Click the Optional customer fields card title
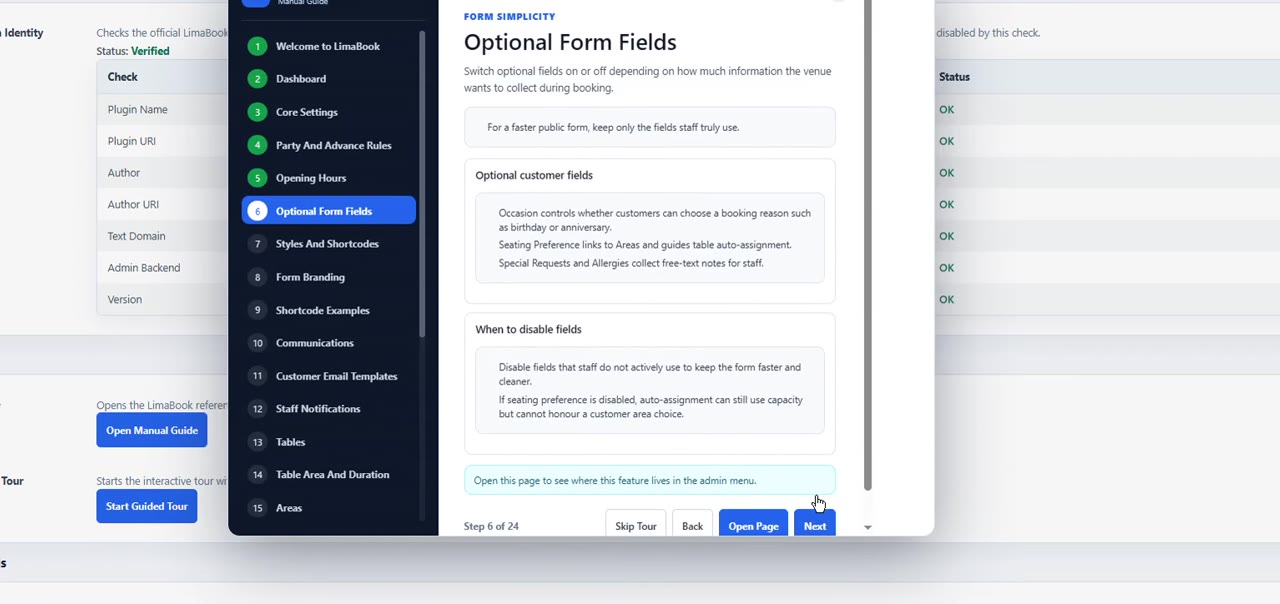The width and height of the screenshot is (1280, 604). 534,175
